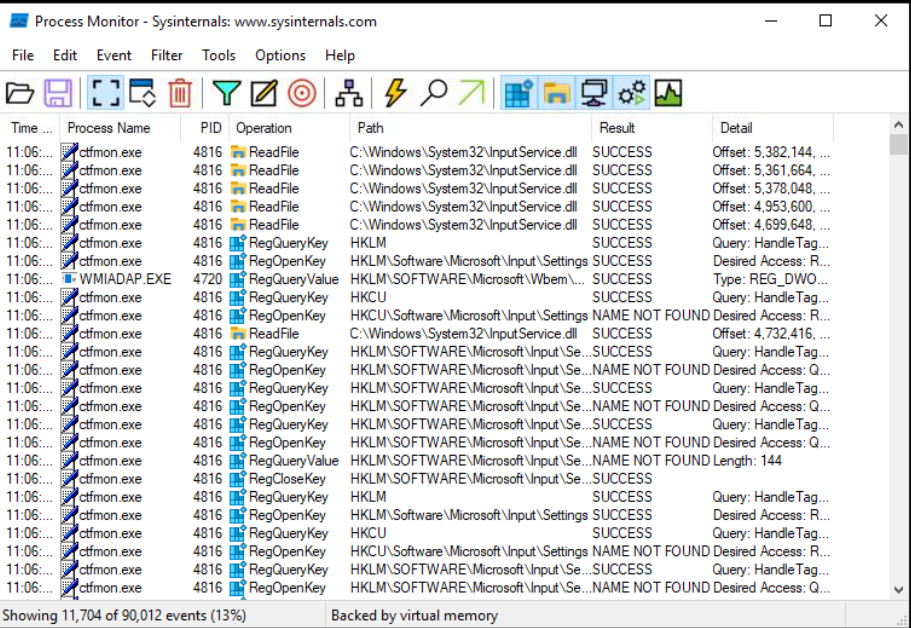The height and width of the screenshot is (628, 911).
Task: Open the event Highlighting dialog
Action: [x=261, y=92]
